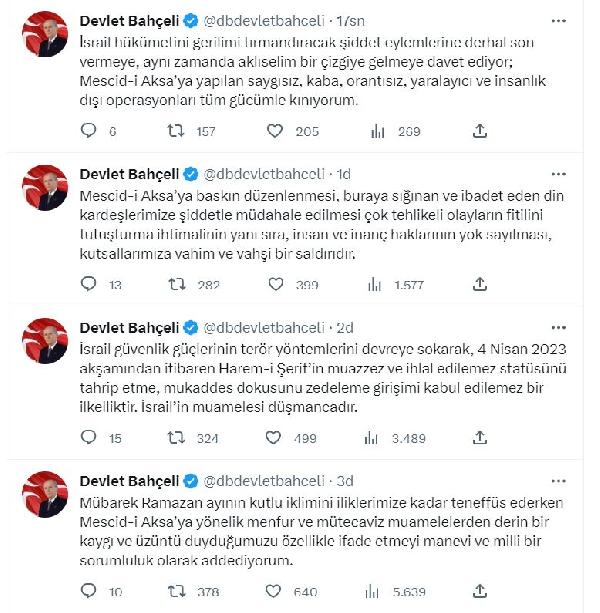The image size is (600, 613).
Task: Like the tweet with 399 likes
Action: coord(274,285)
